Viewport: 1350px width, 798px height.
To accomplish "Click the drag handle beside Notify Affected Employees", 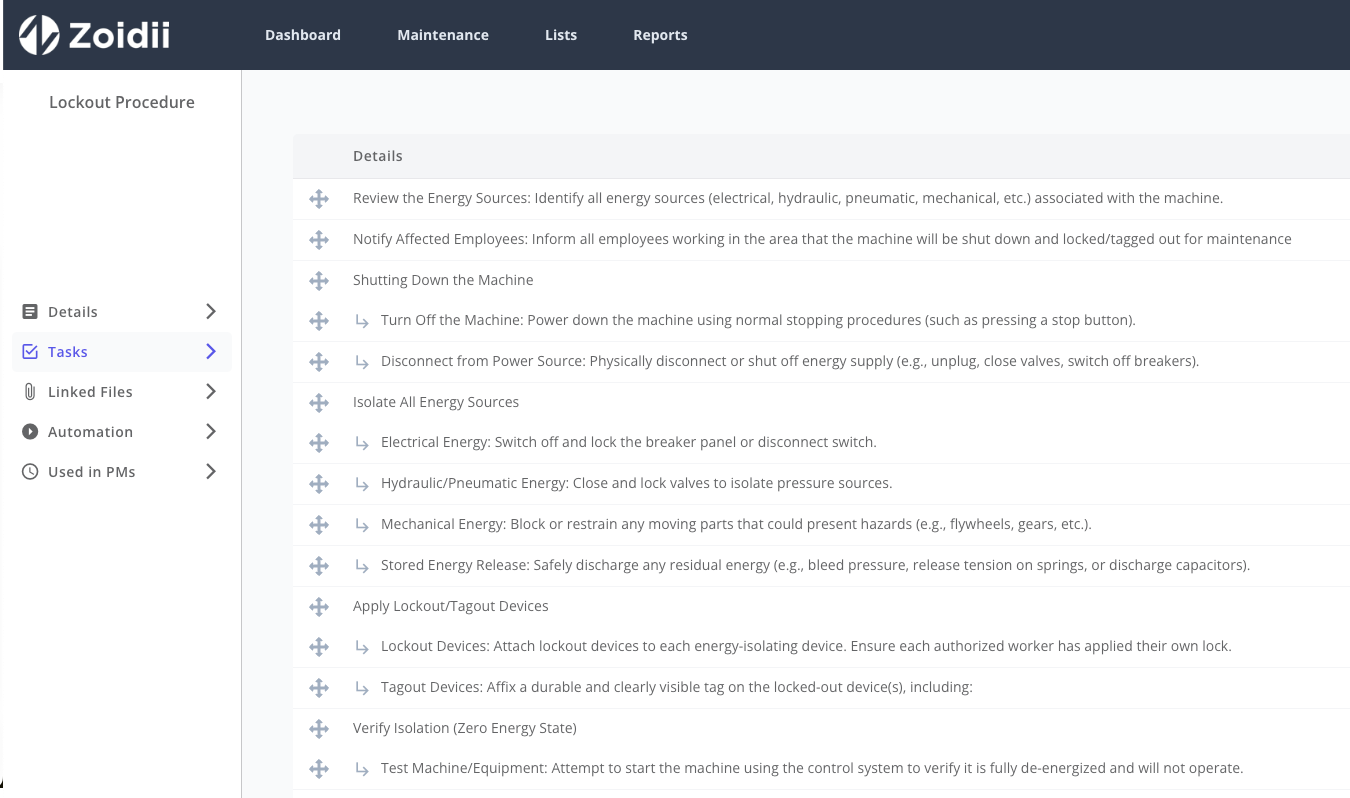I will (319, 240).
